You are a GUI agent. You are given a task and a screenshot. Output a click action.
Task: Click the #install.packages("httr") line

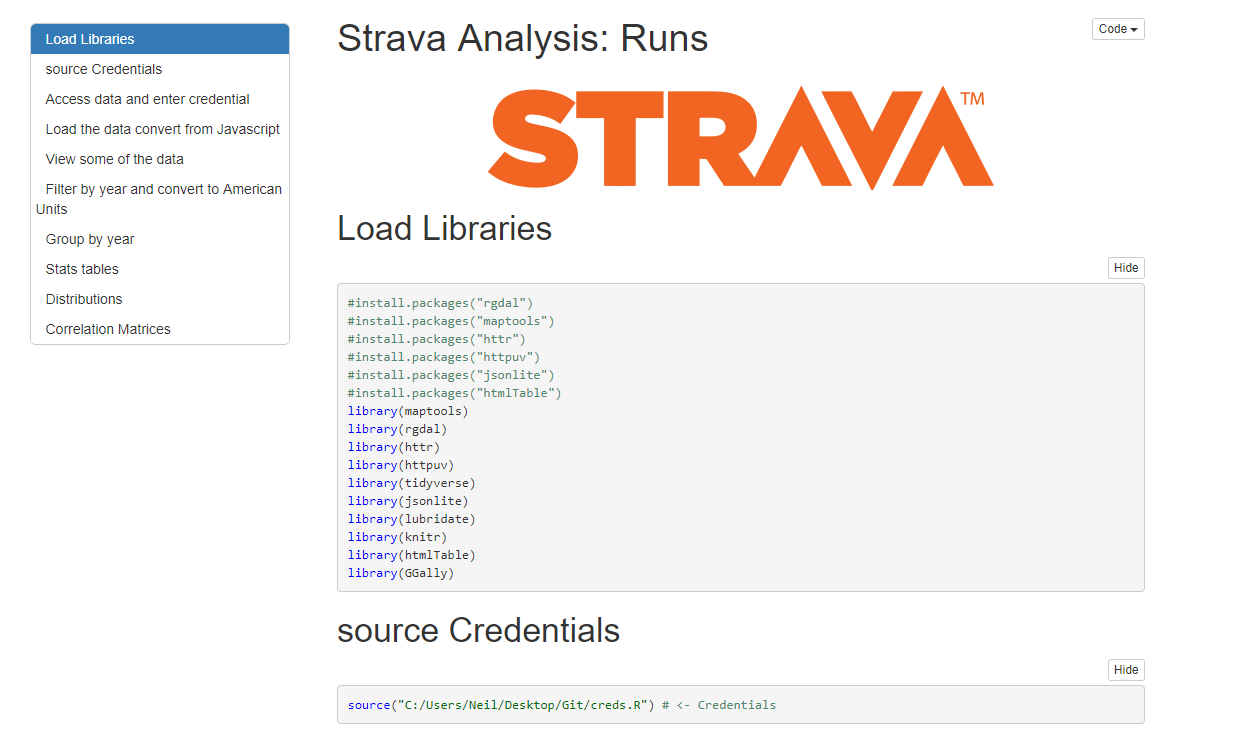click(x=437, y=339)
